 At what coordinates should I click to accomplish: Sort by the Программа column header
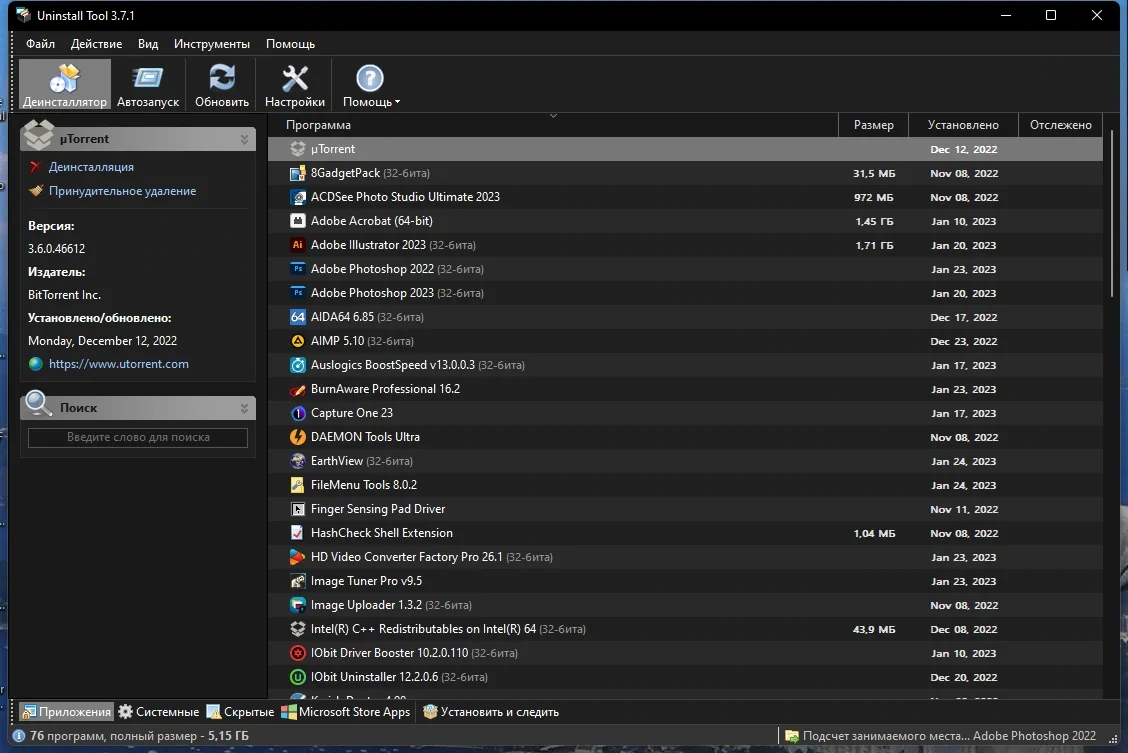click(x=552, y=125)
